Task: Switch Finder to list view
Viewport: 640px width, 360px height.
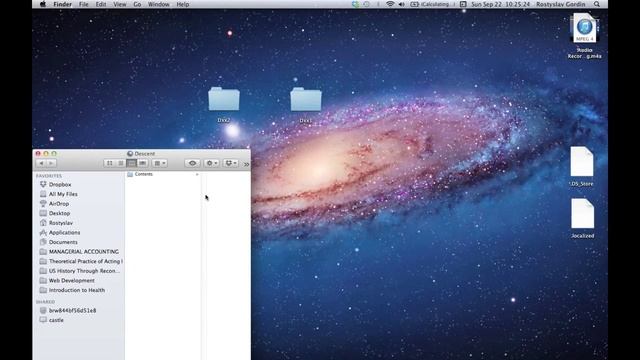Action: click(x=121, y=163)
